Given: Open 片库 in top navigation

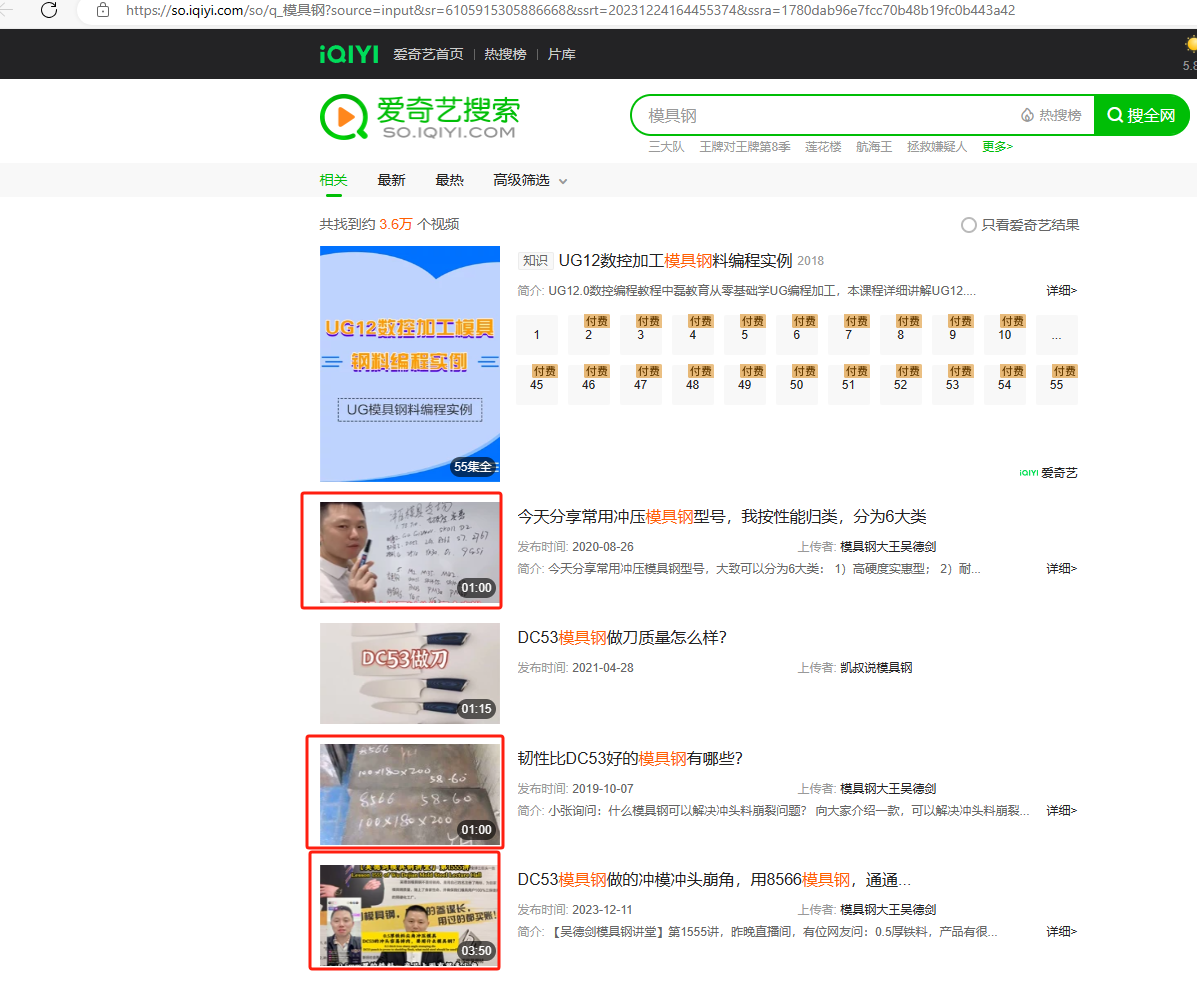Looking at the screenshot, I should [562, 54].
